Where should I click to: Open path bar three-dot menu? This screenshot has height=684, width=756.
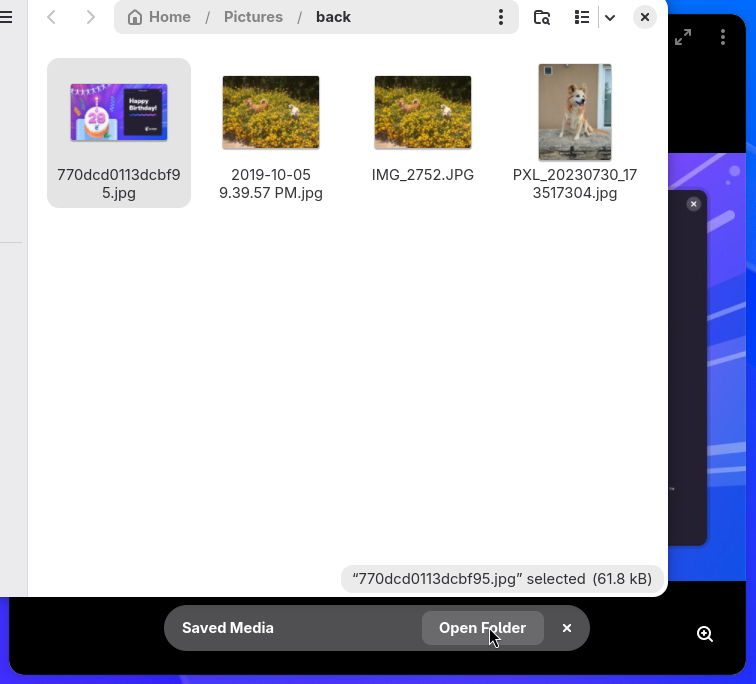(501, 17)
